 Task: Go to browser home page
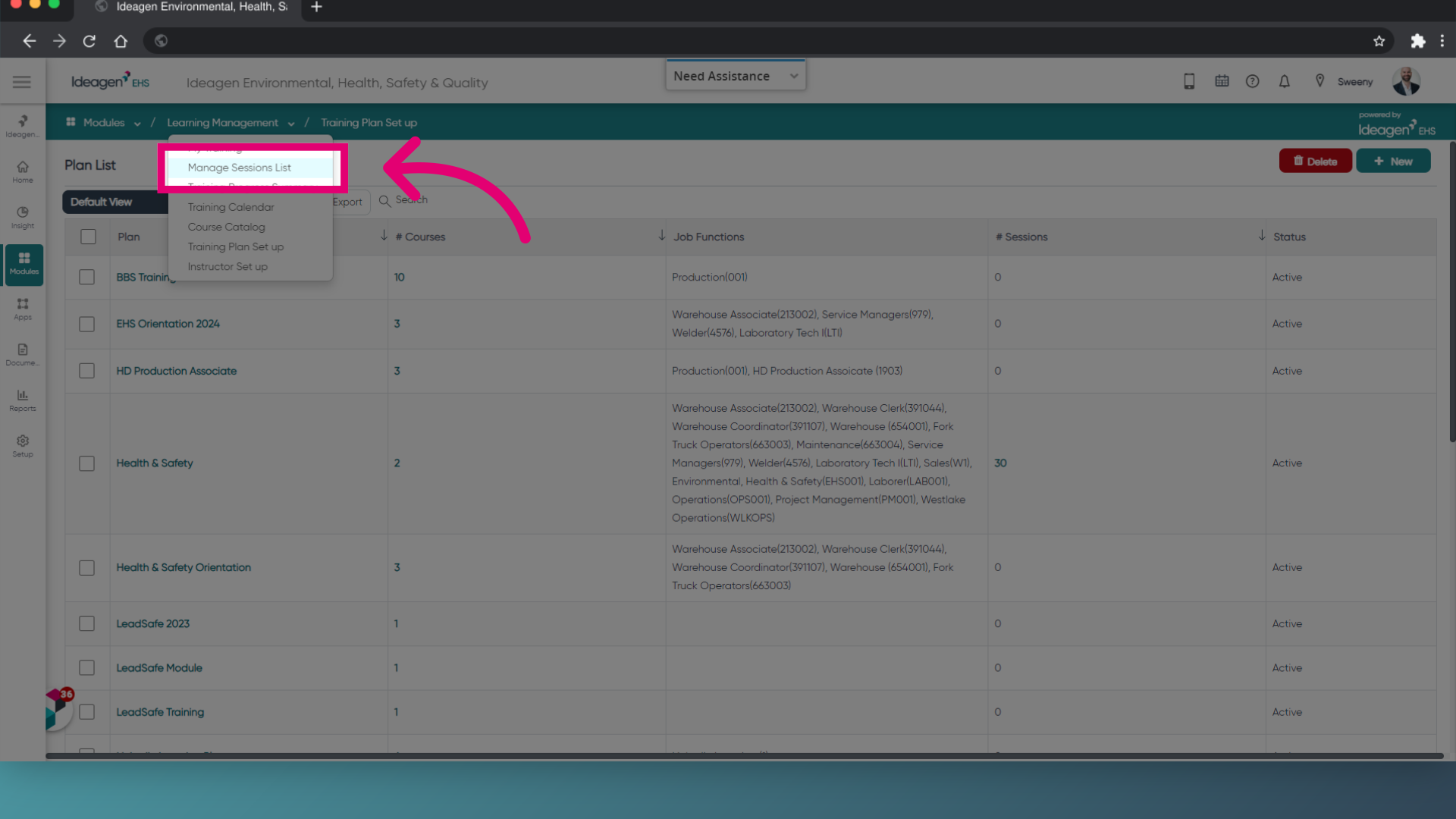[x=121, y=41]
